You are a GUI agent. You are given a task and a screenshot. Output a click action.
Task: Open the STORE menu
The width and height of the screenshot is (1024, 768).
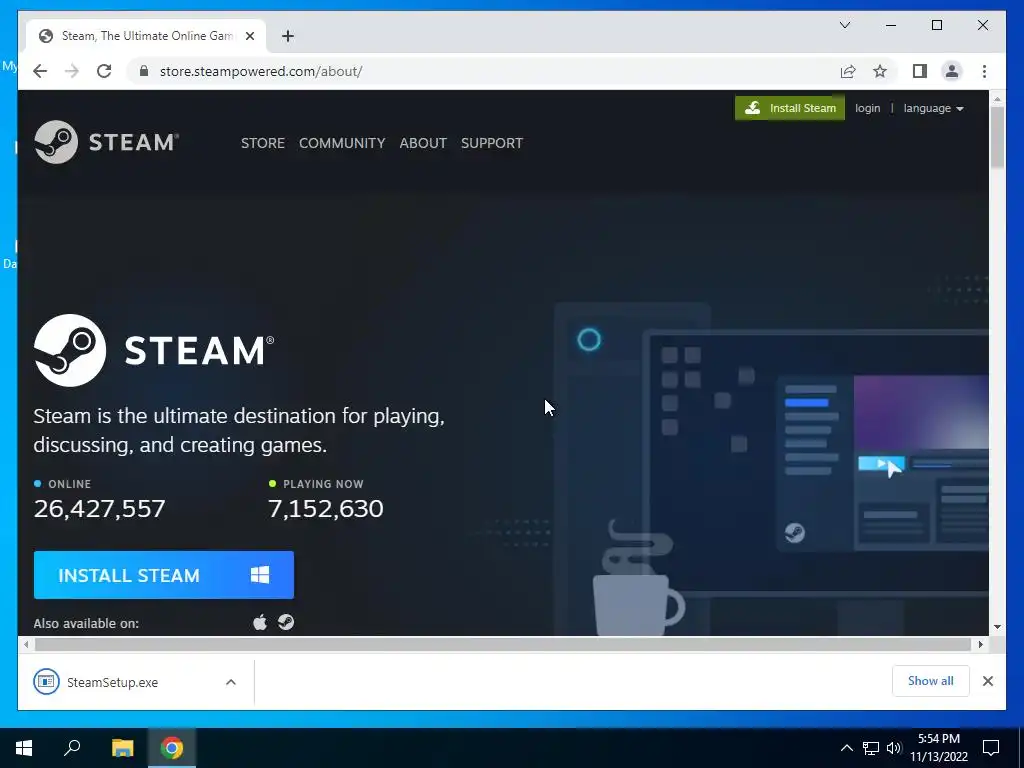tap(263, 143)
